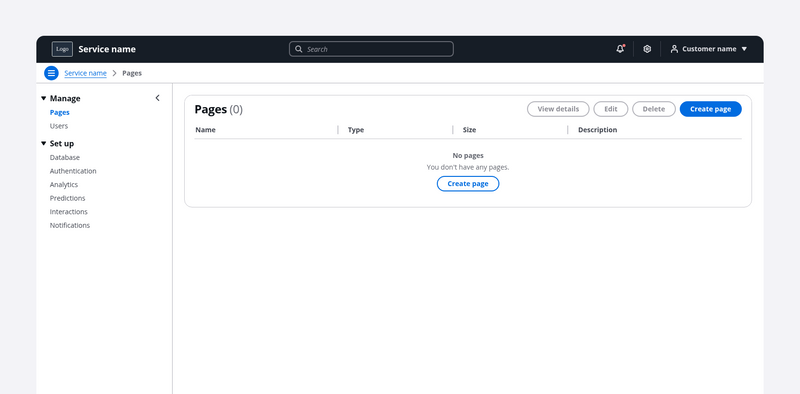
Task: Follow the Service name breadcrumb link
Action: pyautogui.click(x=85, y=73)
